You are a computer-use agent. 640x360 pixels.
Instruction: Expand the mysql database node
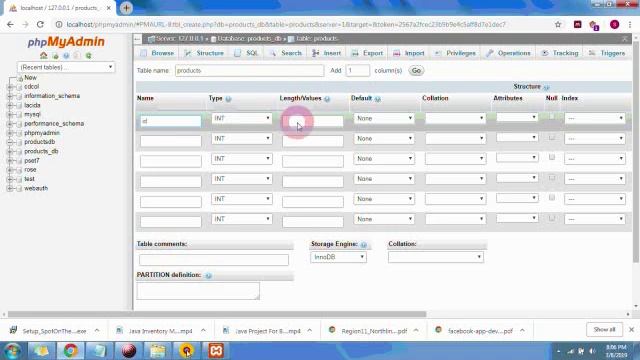tap(11, 115)
